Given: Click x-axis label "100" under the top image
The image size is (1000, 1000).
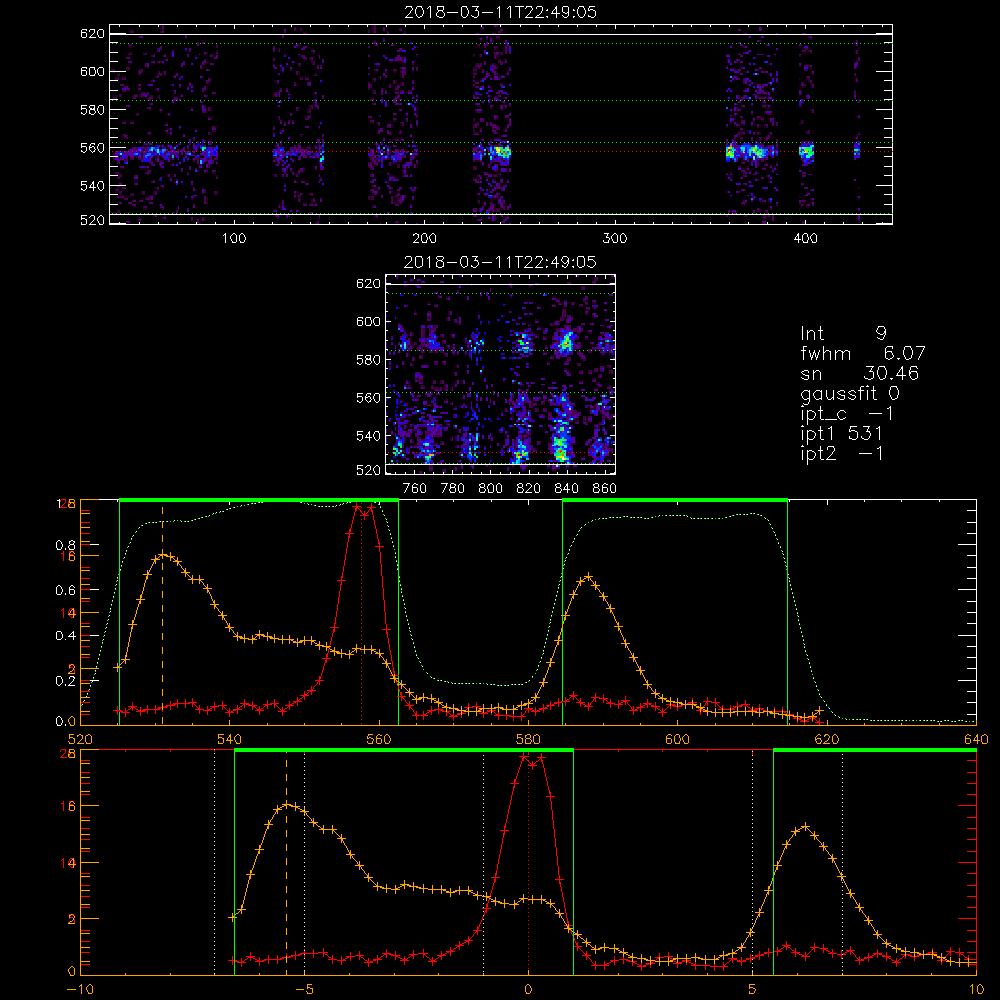Looking at the screenshot, I should (x=234, y=239).
